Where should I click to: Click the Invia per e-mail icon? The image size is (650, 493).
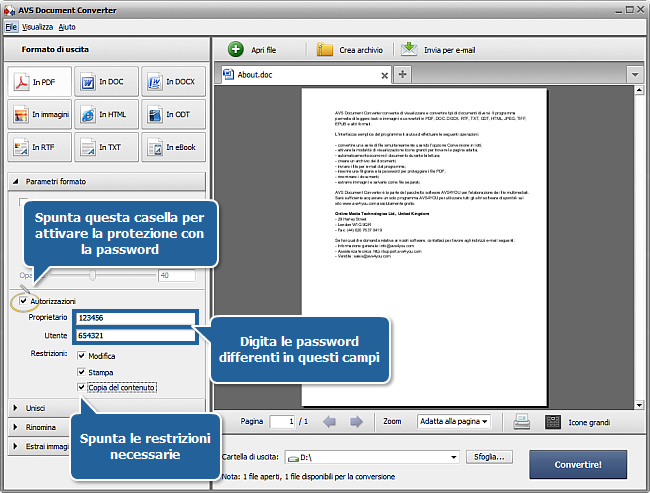409,49
